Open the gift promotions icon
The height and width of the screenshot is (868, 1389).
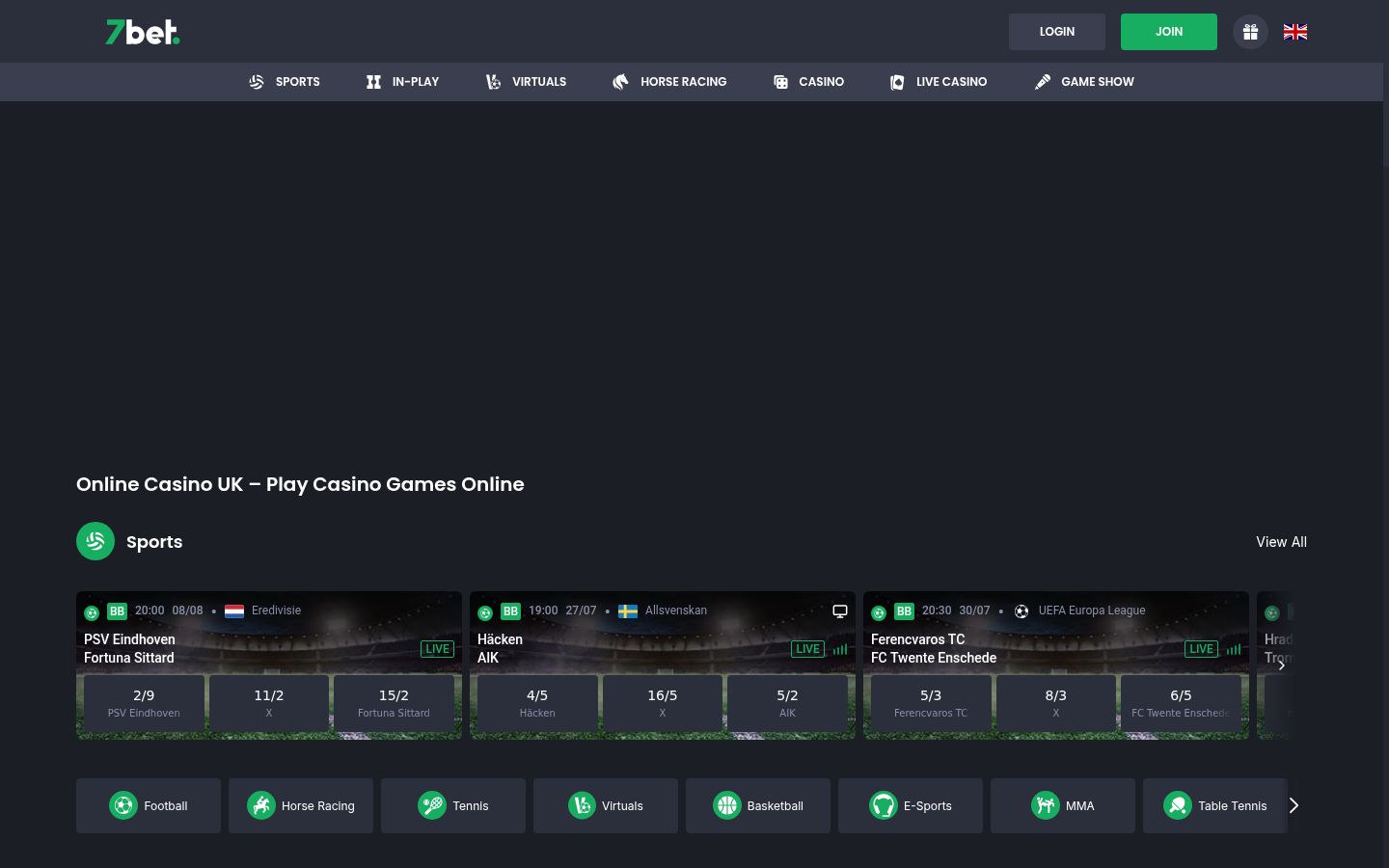pos(1250,32)
